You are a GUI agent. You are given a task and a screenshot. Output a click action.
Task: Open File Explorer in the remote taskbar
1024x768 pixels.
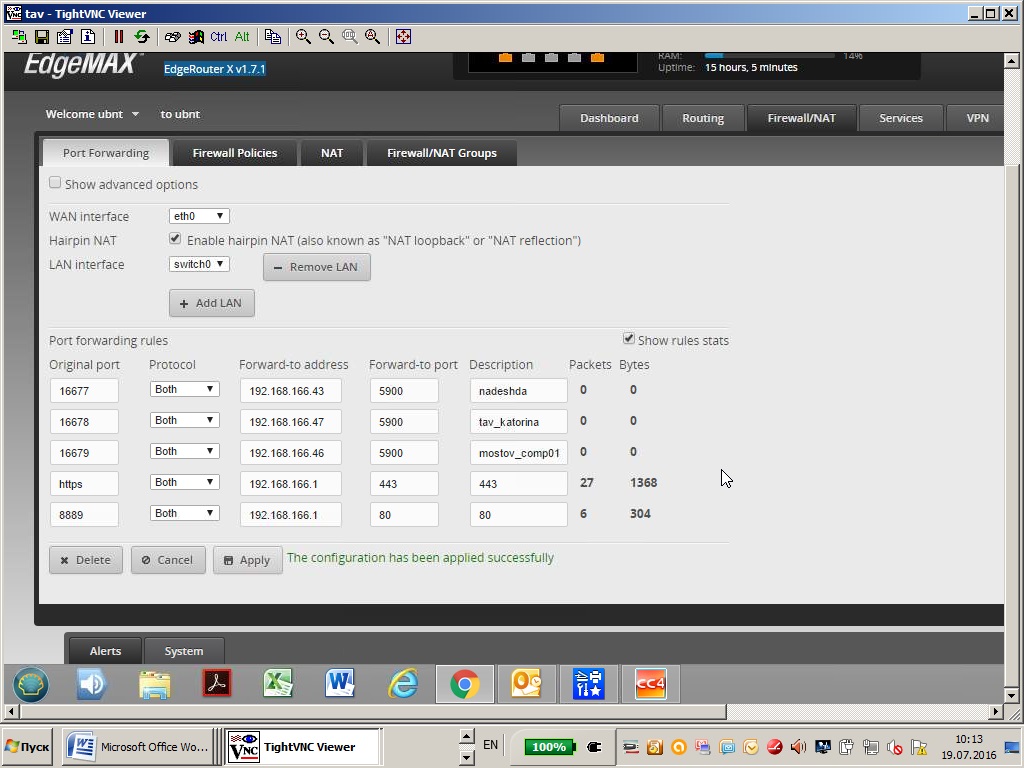pyautogui.click(x=154, y=684)
